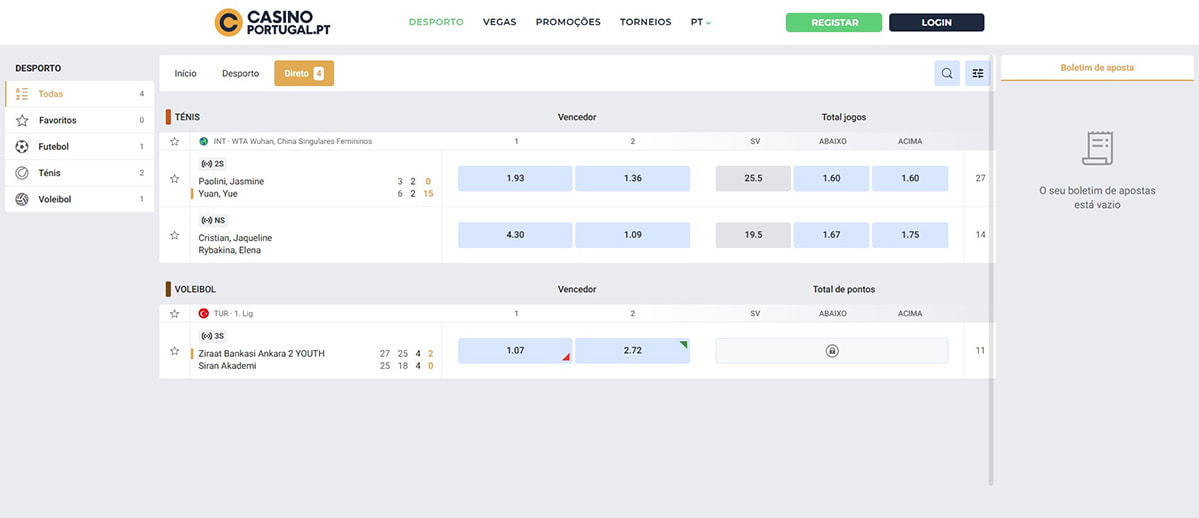This screenshot has width=1199, height=518.
Task: Click the locked Total de pontos market
Action: (831, 351)
